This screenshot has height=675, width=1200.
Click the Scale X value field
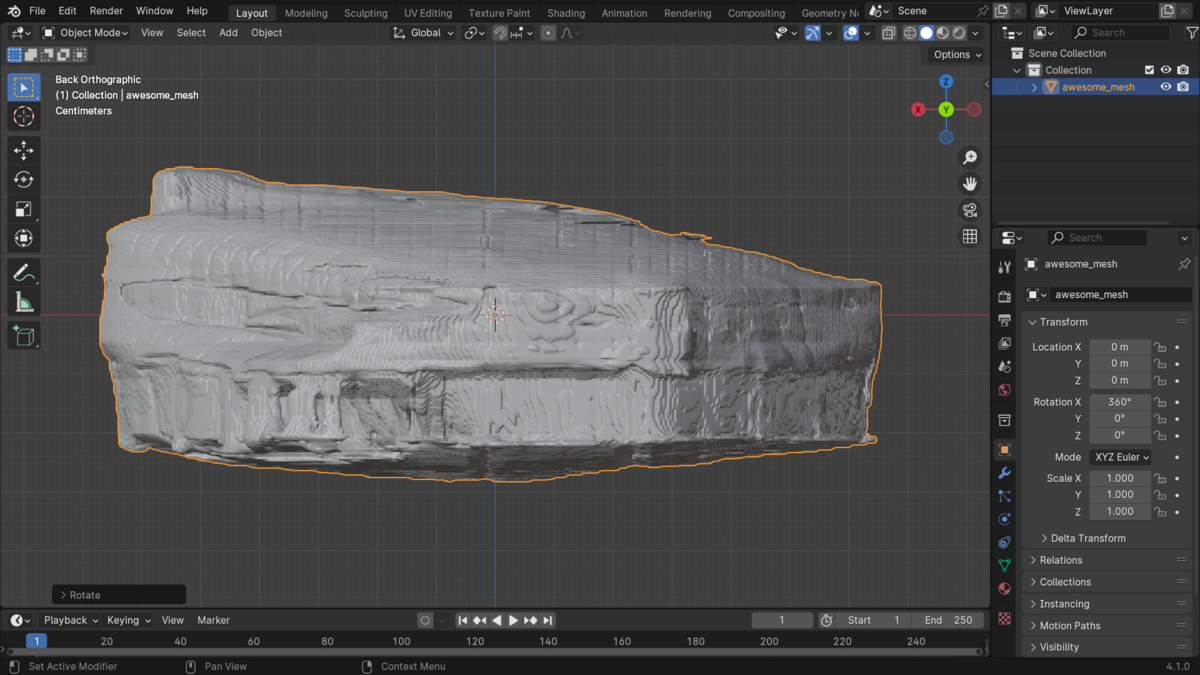pyautogui.click(x=1120, y=478)
